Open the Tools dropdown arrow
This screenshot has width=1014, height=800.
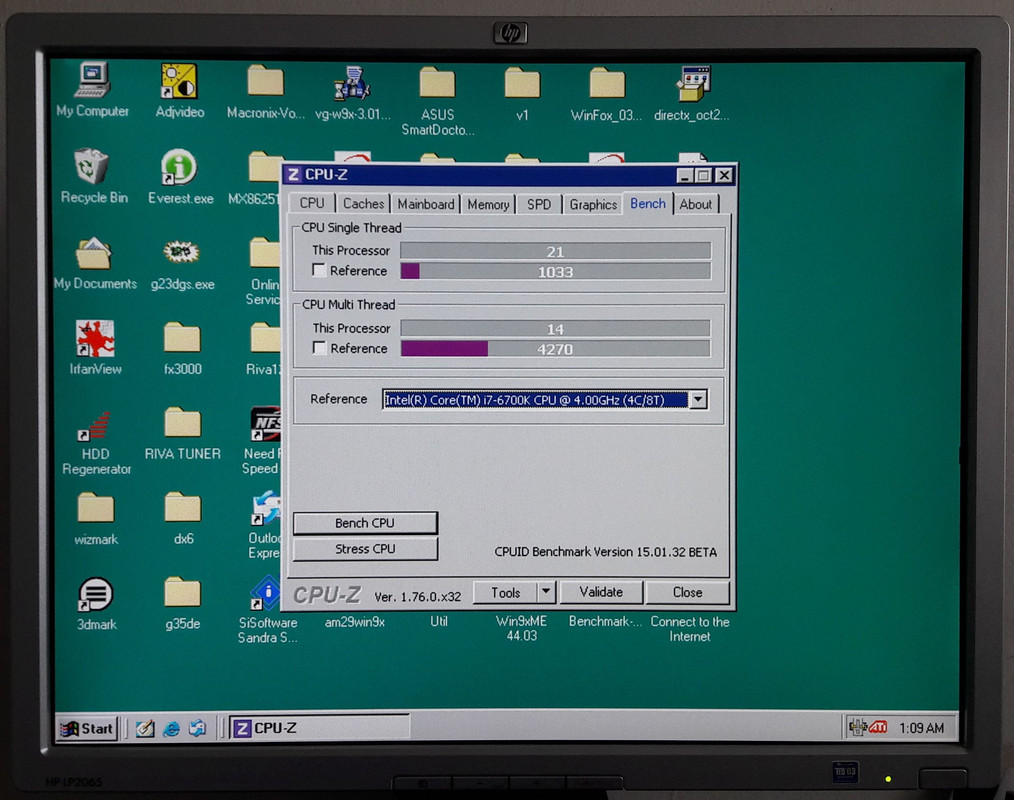pos(546,592)
